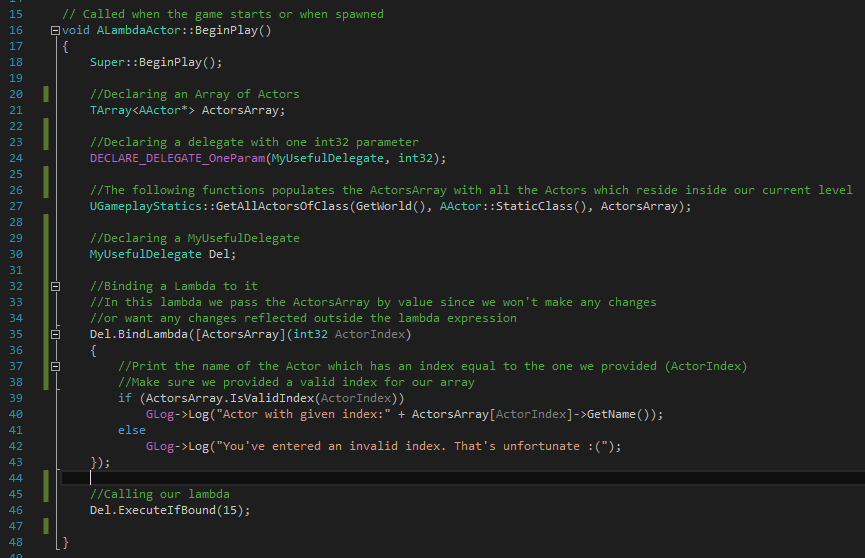Collapse the inner comment fold at line 37
865x558 pixels.
(x=55, y=366)
